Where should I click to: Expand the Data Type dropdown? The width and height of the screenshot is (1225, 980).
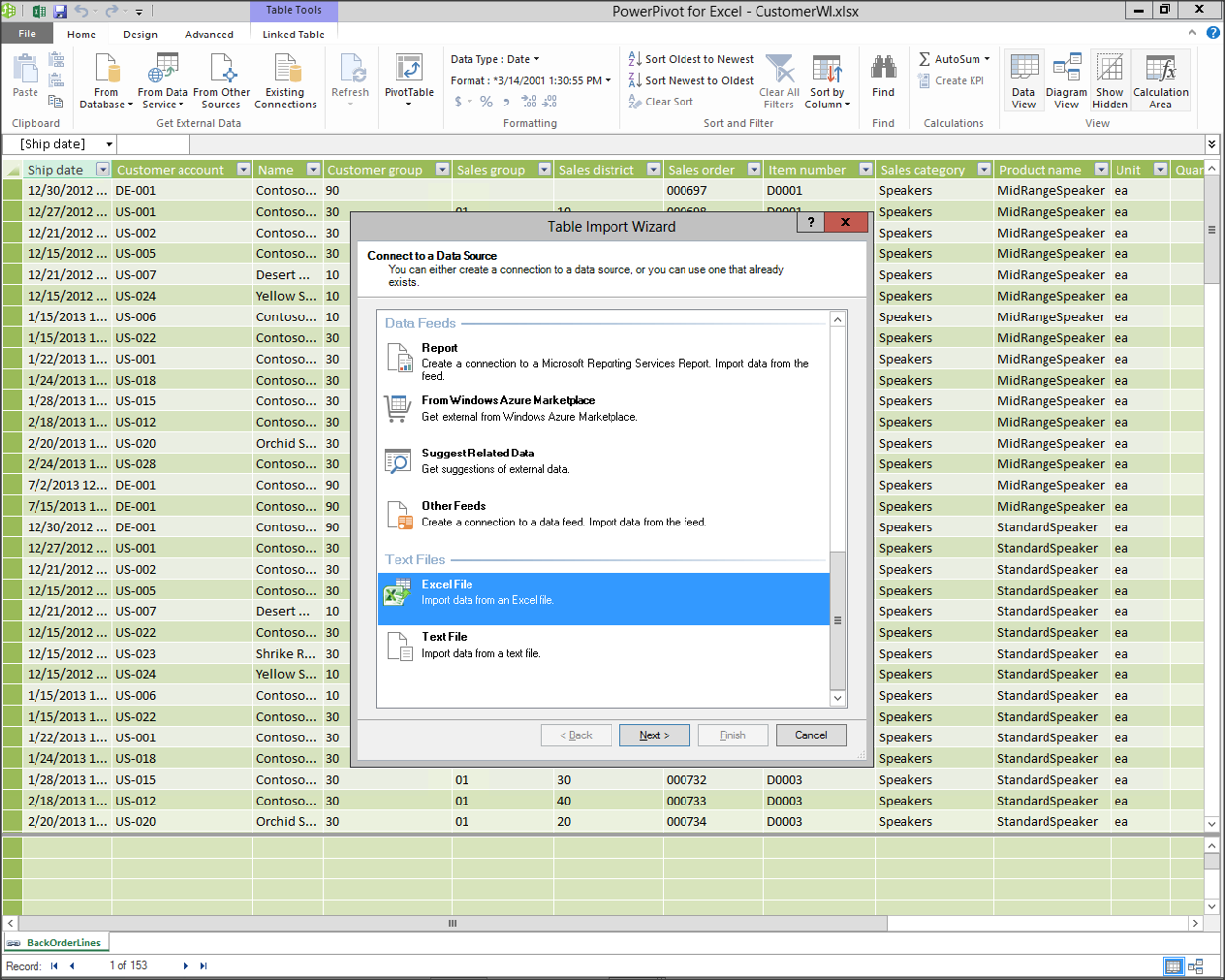pyautogui.click(x=536, y=59)
